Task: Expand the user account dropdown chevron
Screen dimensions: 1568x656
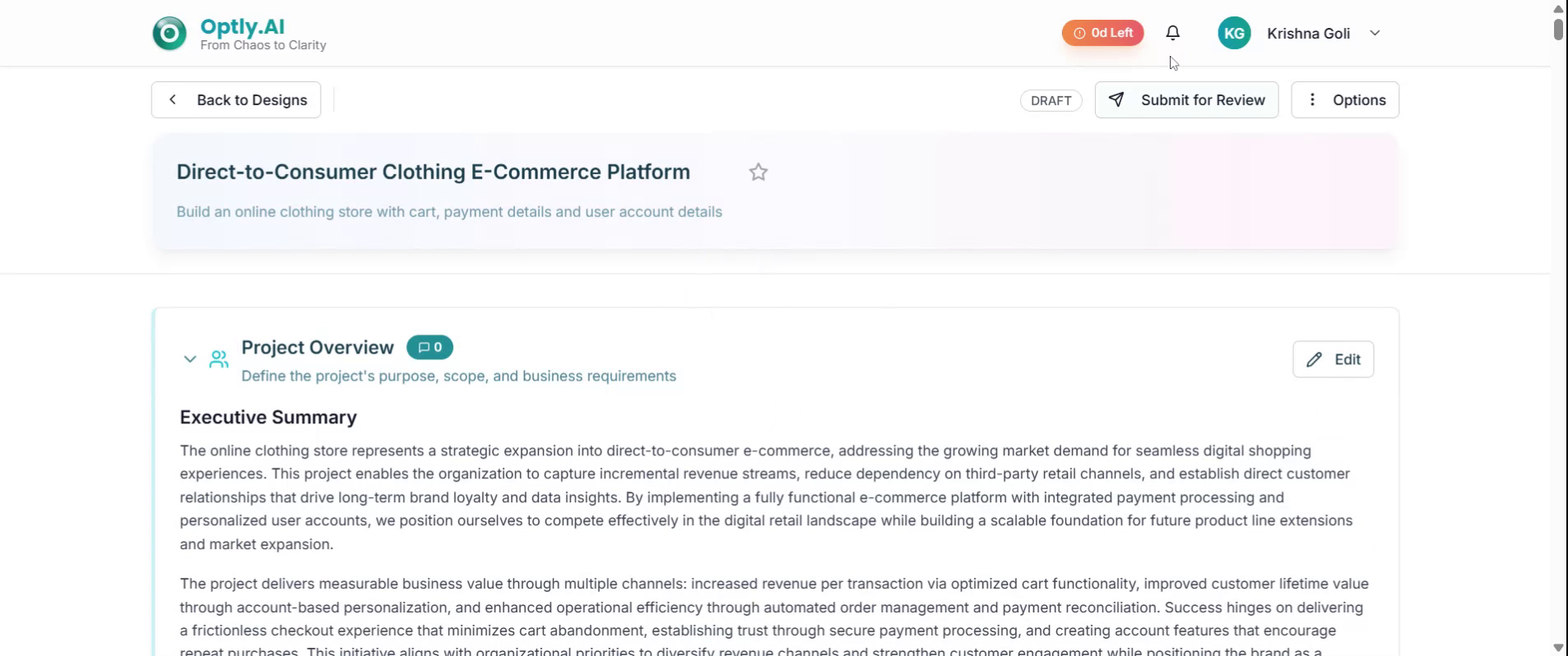Action: (x=1375, y=34)
